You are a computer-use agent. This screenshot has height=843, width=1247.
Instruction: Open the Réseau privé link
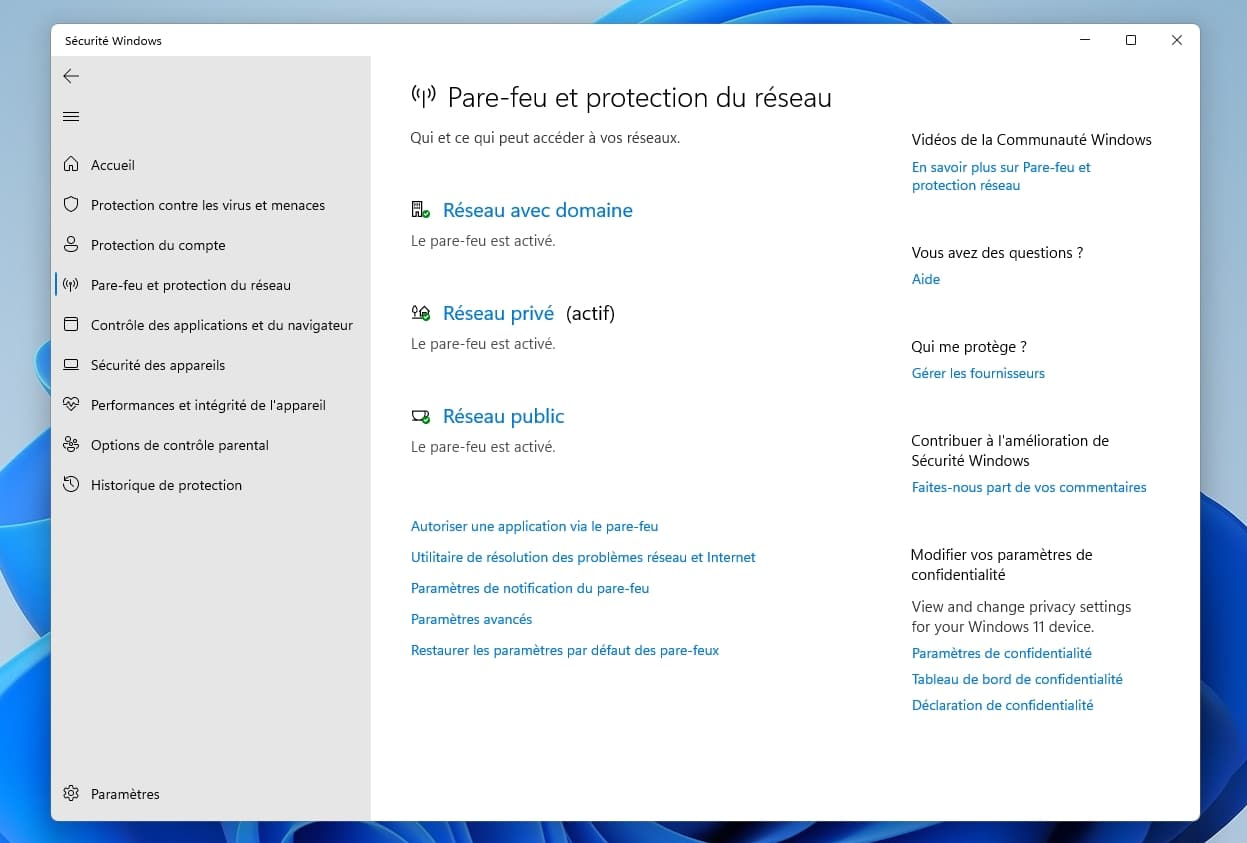tap(498, 313)
